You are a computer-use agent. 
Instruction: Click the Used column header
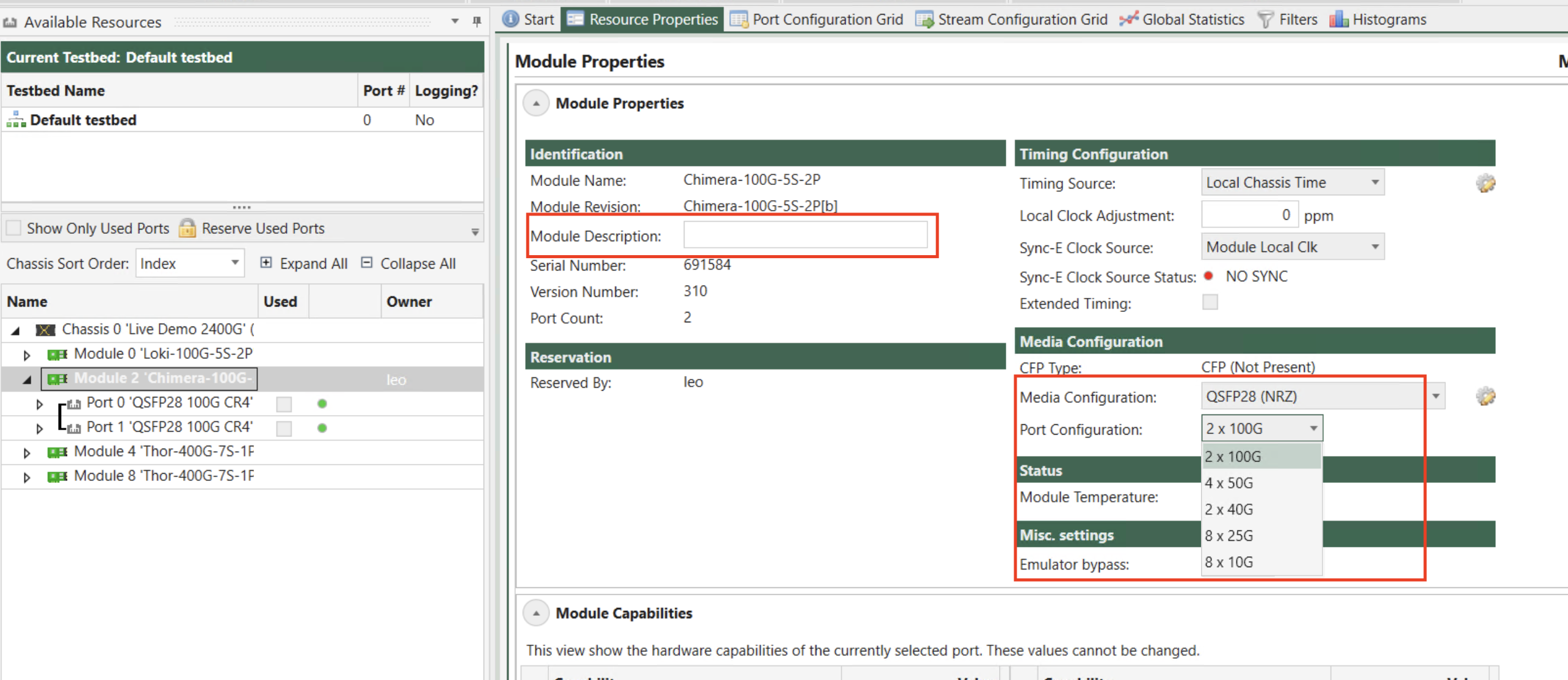(x=283, y=302)
